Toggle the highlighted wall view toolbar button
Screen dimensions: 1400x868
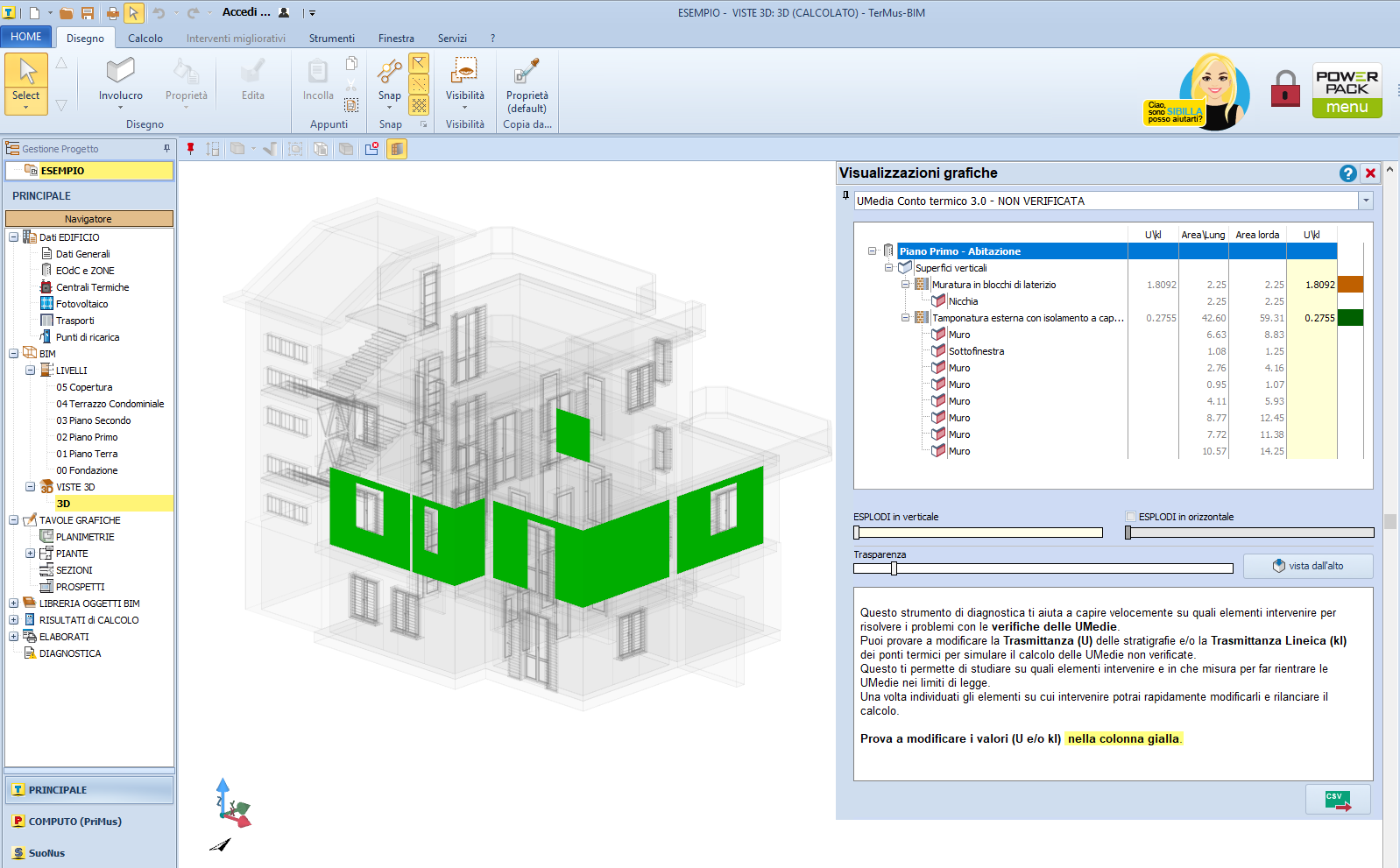tap(397, 149)
